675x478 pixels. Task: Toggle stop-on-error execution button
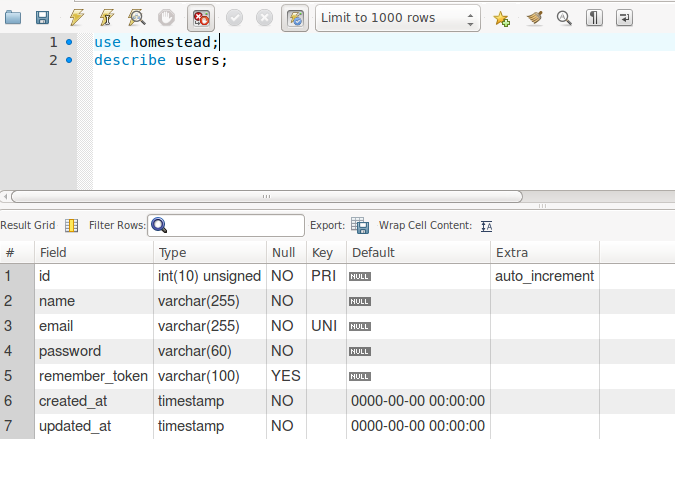(201, 18)
